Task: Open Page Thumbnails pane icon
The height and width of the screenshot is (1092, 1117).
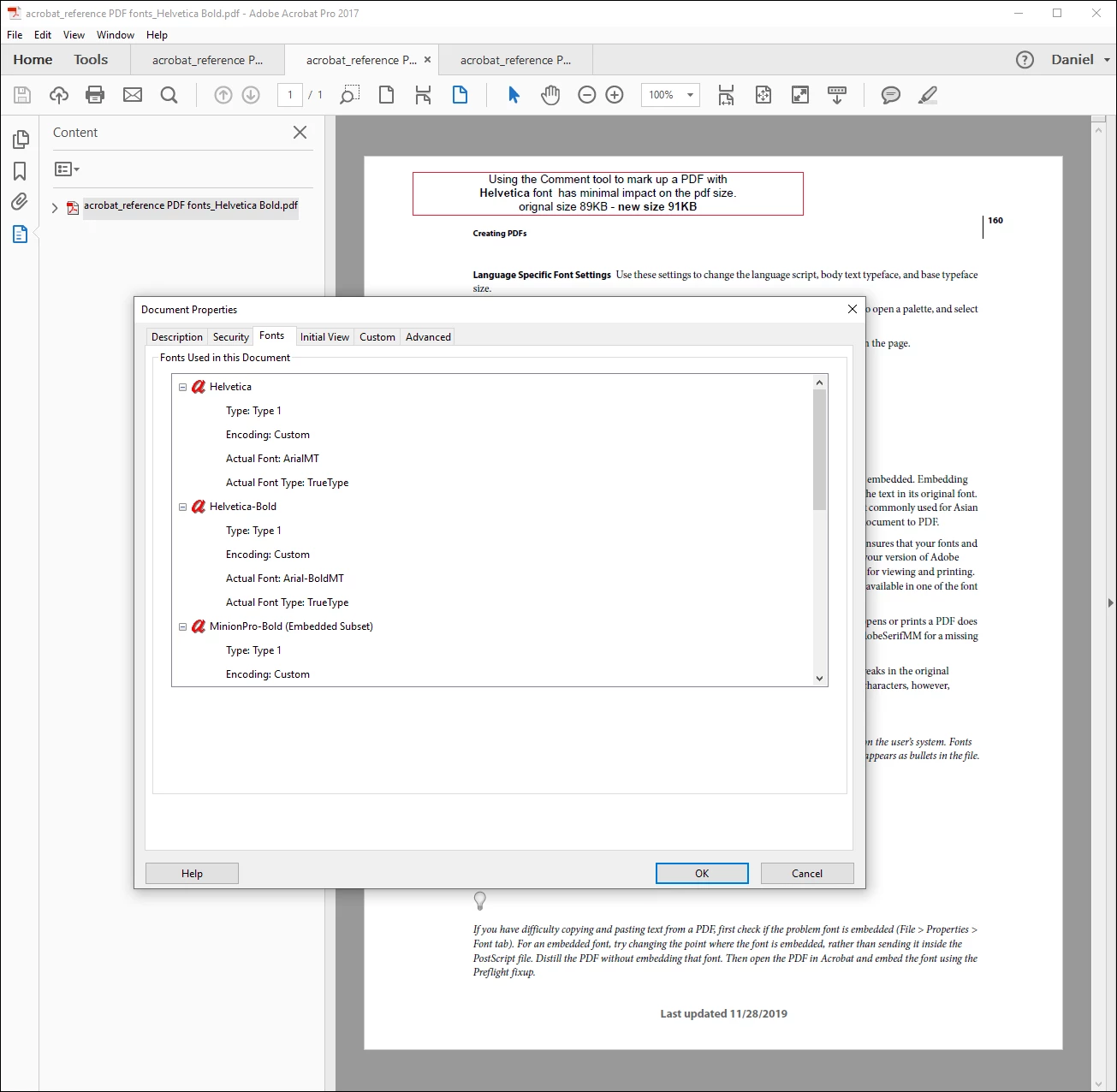Action: (21, 139)
